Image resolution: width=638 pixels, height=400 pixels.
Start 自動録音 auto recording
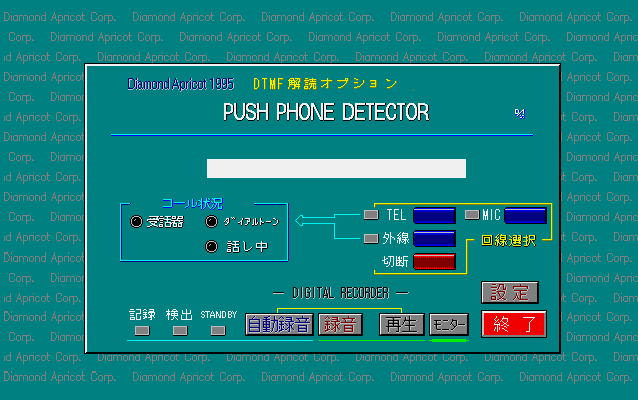point(279,325)
